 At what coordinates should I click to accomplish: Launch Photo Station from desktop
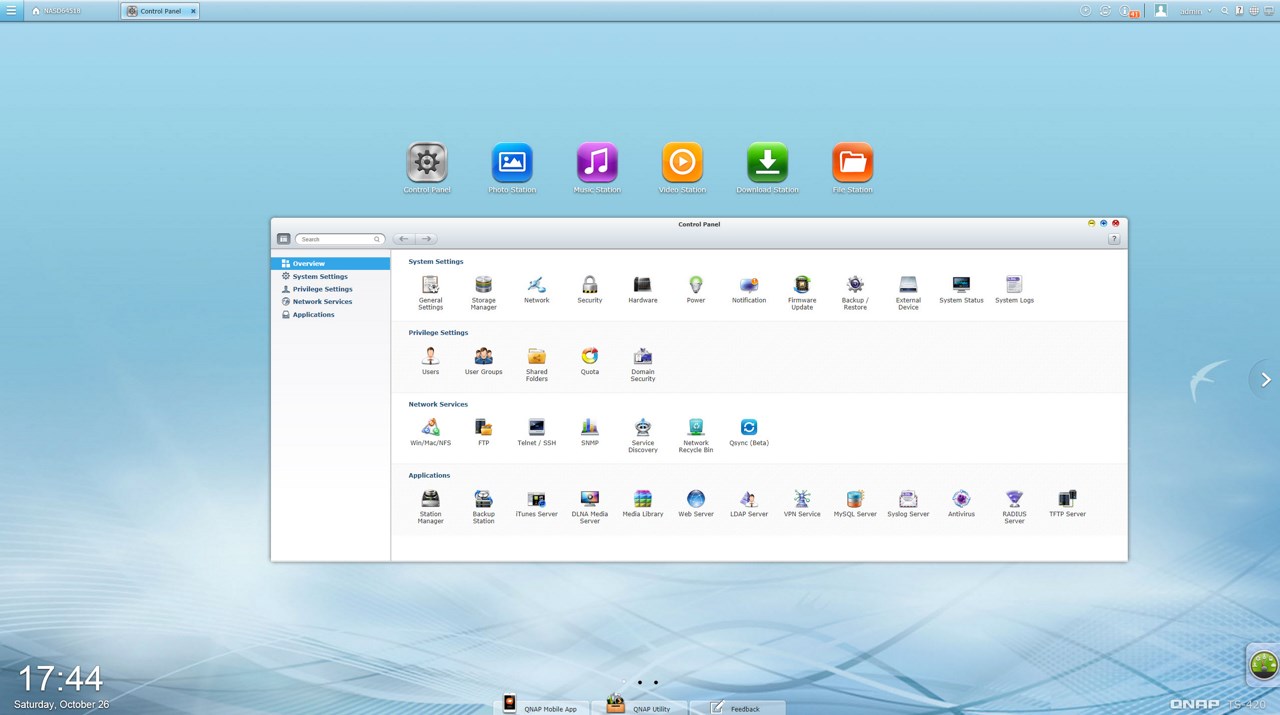point(512,168)
